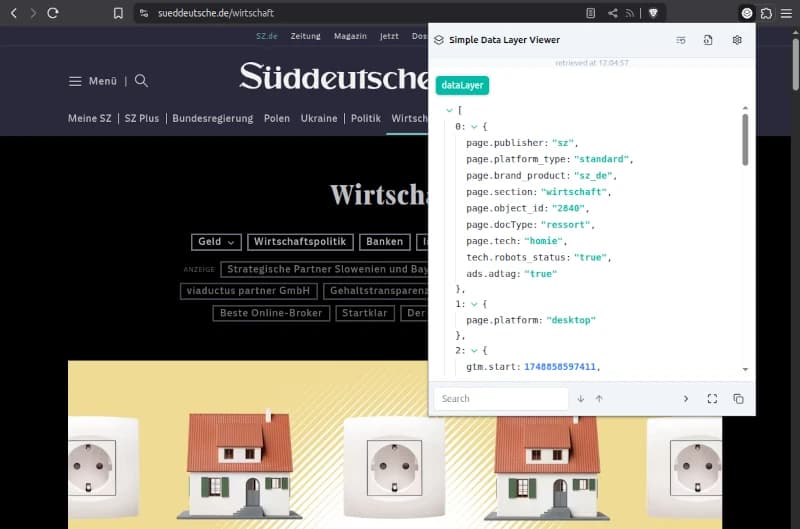The width and height of the screenshot is (800, 529).
Task: Click the page.platform "desktop" value
Action: pyautogui.click(x=571, y=320)
